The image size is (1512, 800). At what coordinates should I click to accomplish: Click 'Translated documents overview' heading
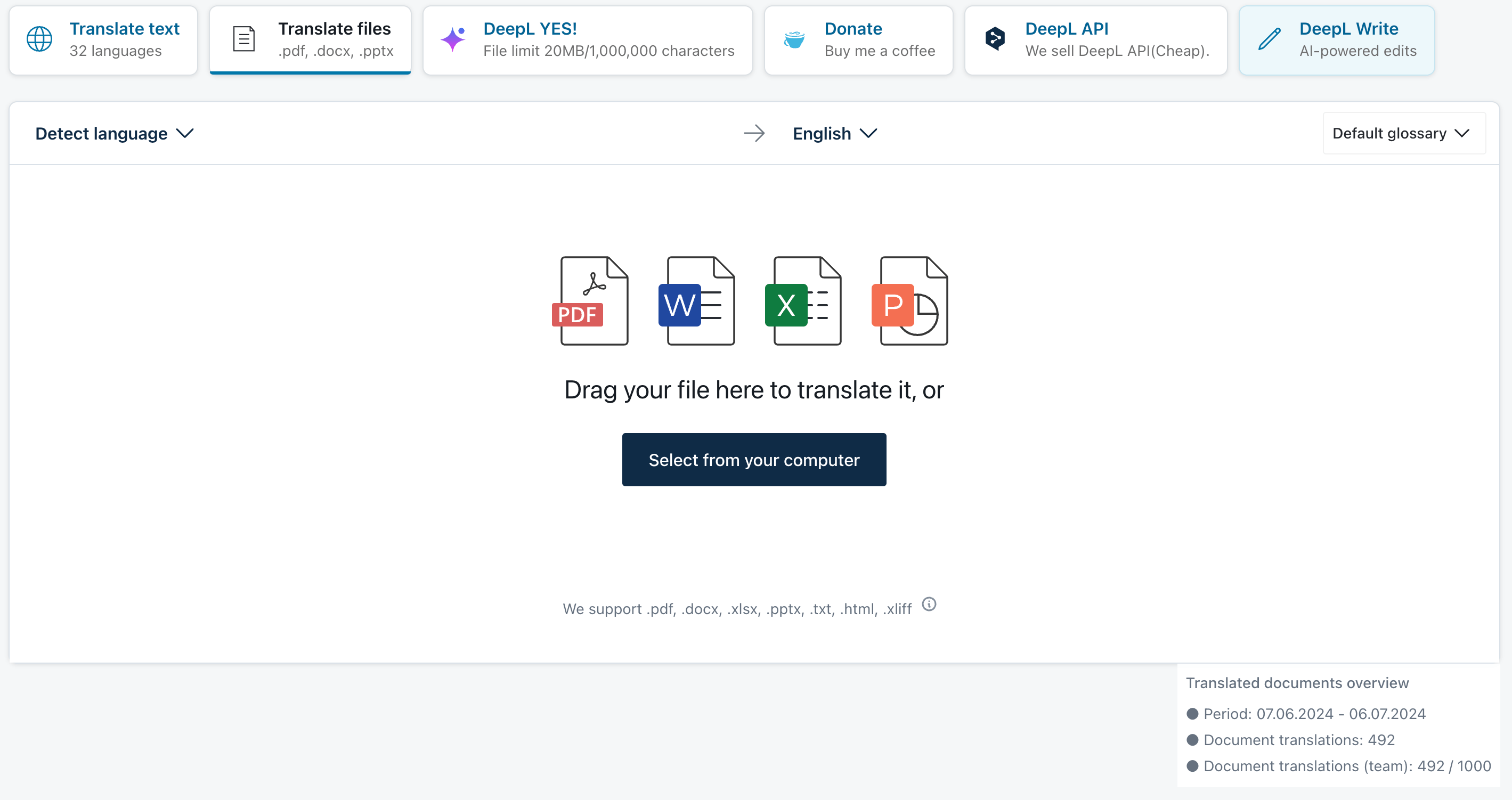point(1297,683)
